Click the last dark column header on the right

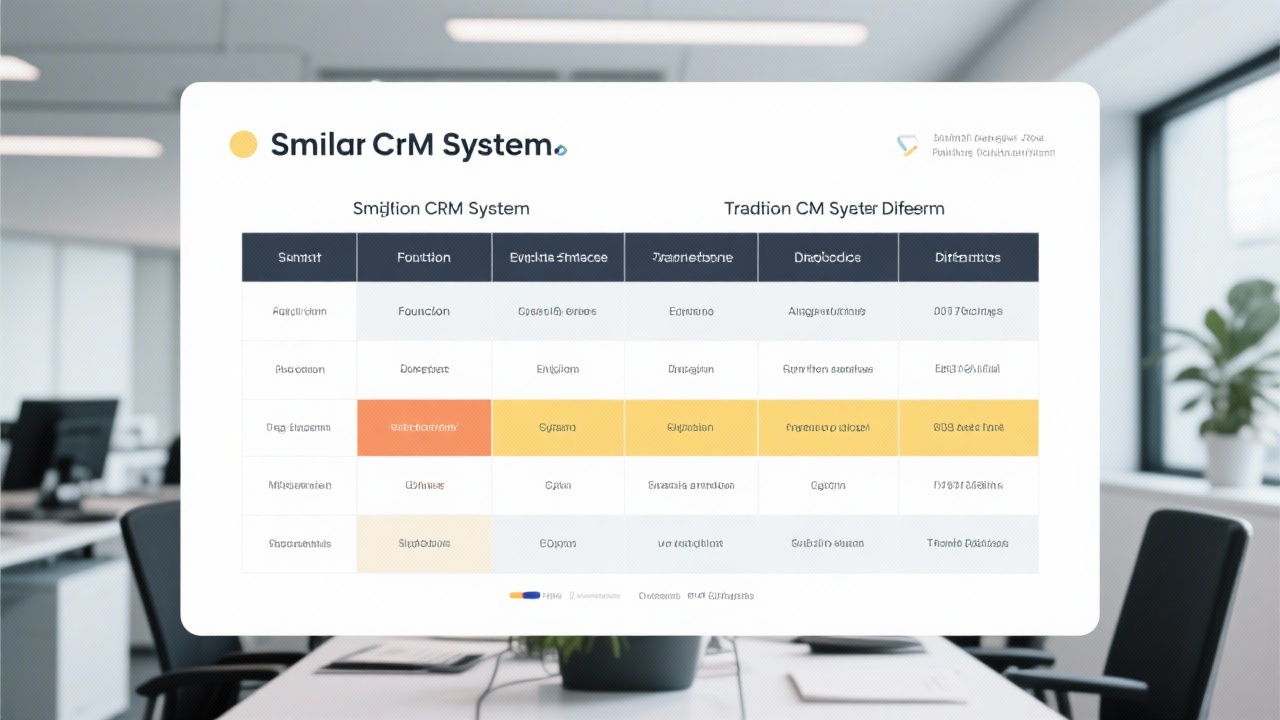tap(968, 257)
